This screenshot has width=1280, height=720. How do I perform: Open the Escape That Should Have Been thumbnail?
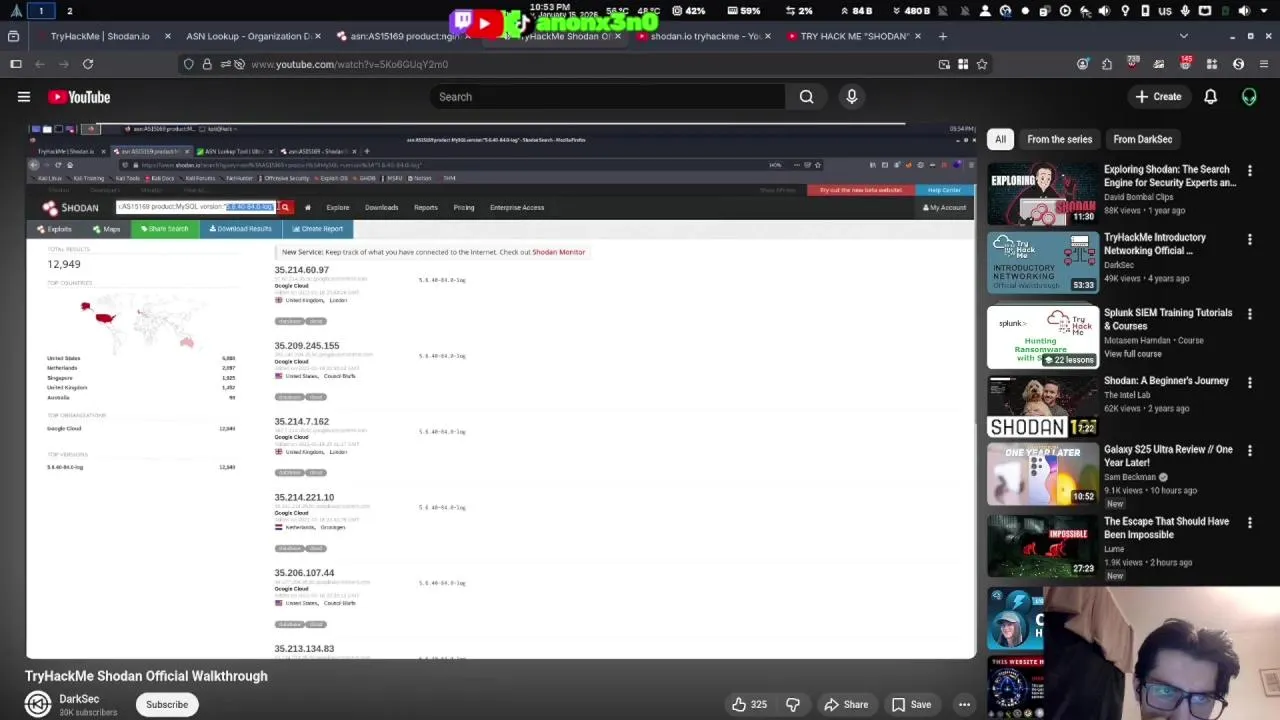(x=1043, y=546)
